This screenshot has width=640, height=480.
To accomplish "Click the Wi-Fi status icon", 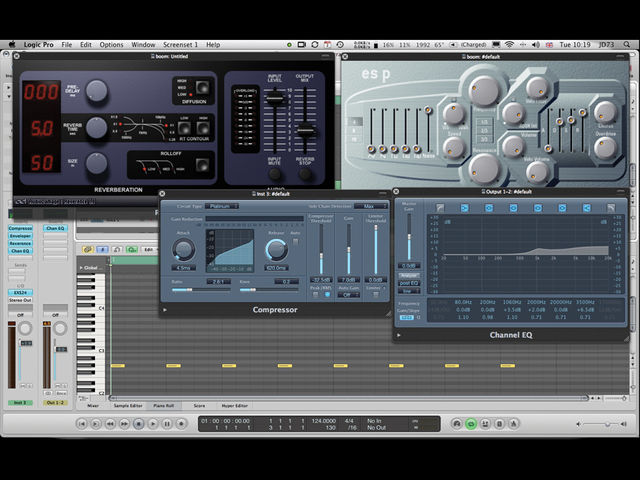I will coord(509,44).
